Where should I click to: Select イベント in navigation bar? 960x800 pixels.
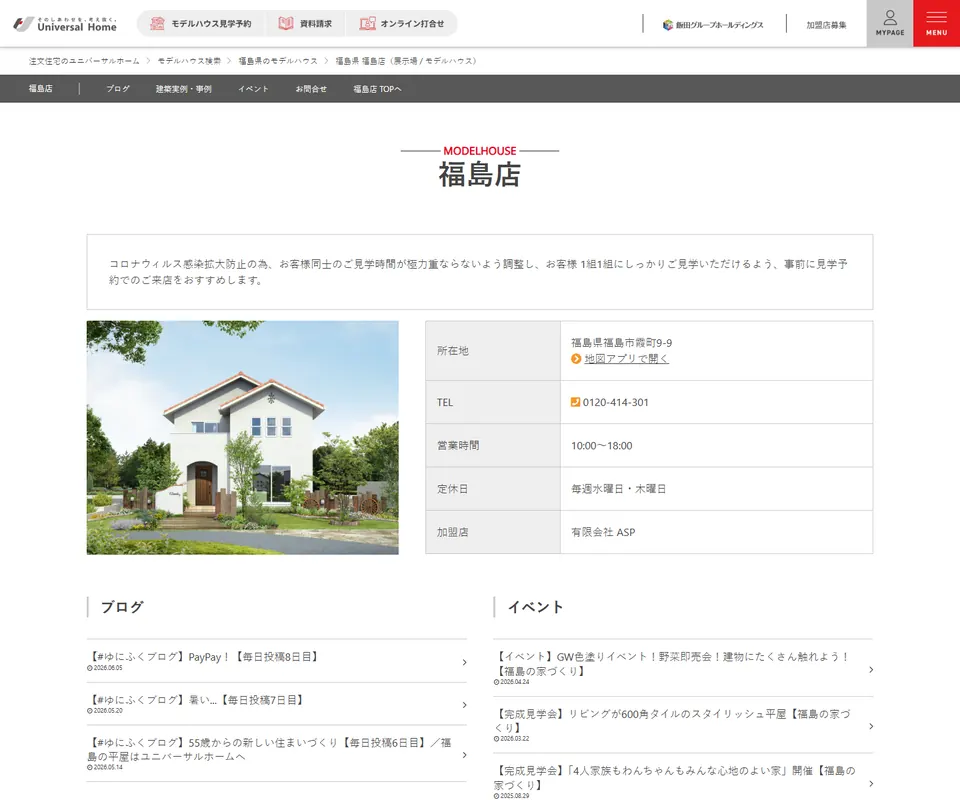point(253,89)
